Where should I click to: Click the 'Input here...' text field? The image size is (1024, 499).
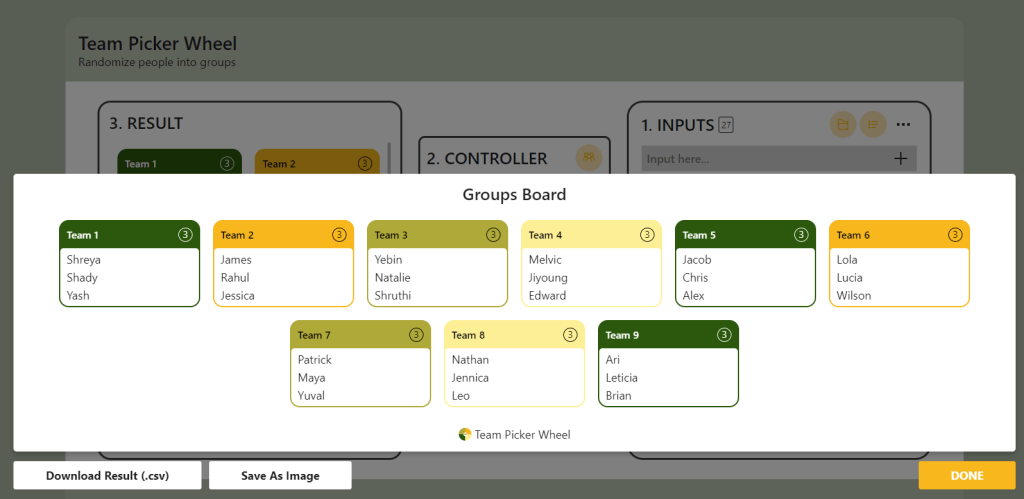tap(762, 159)
